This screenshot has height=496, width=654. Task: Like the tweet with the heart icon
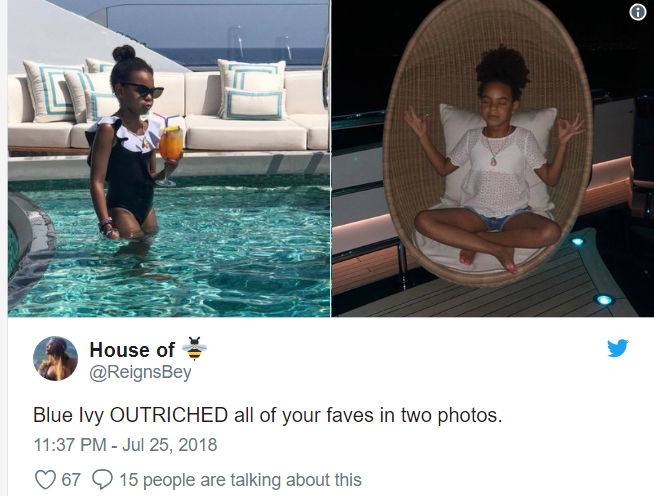click(x=45, y=480)
